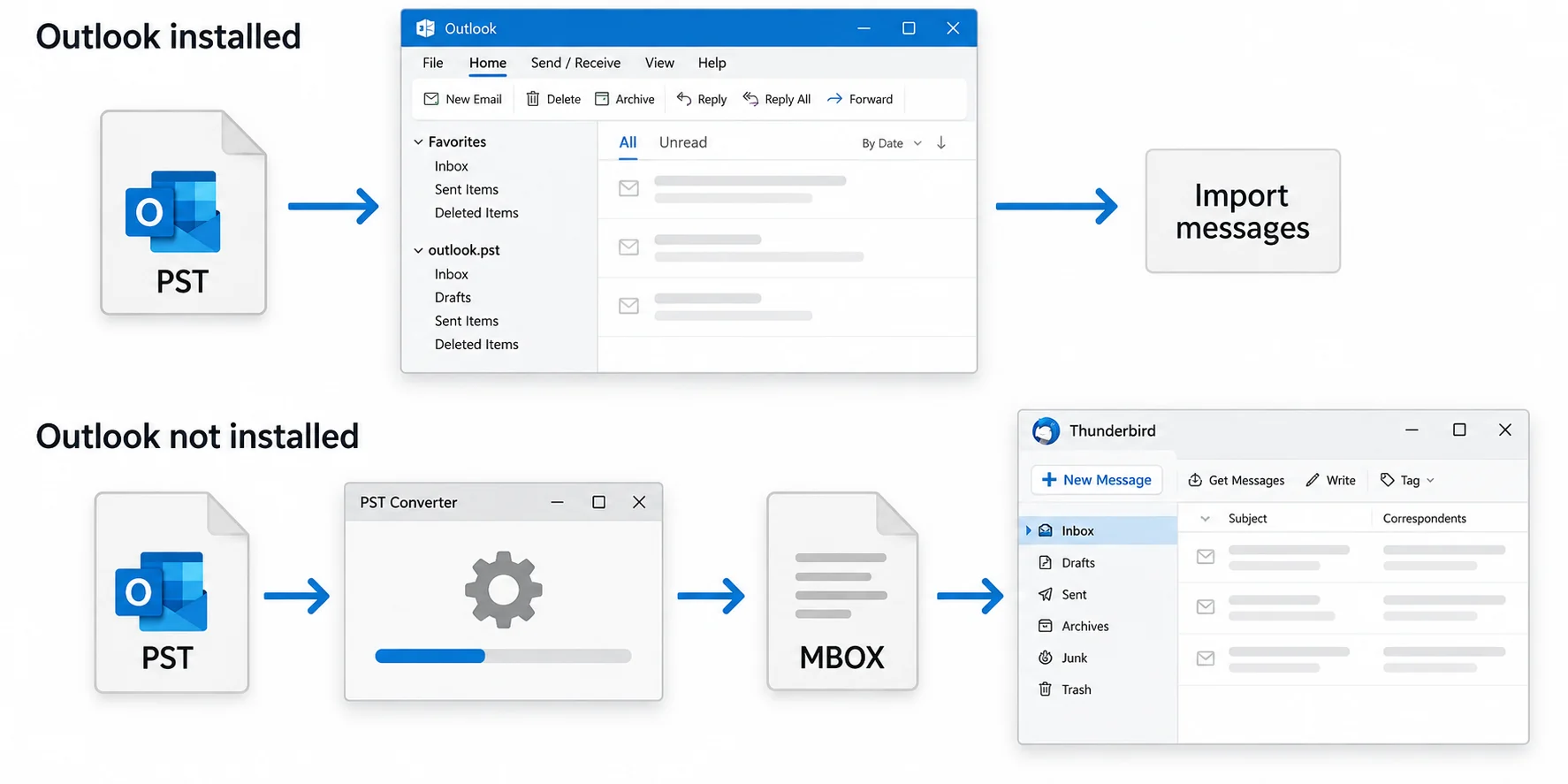This screenshot has width=1568, height=784.
Task: Show All messages tab in Outlook
Action: coord(628,142)
